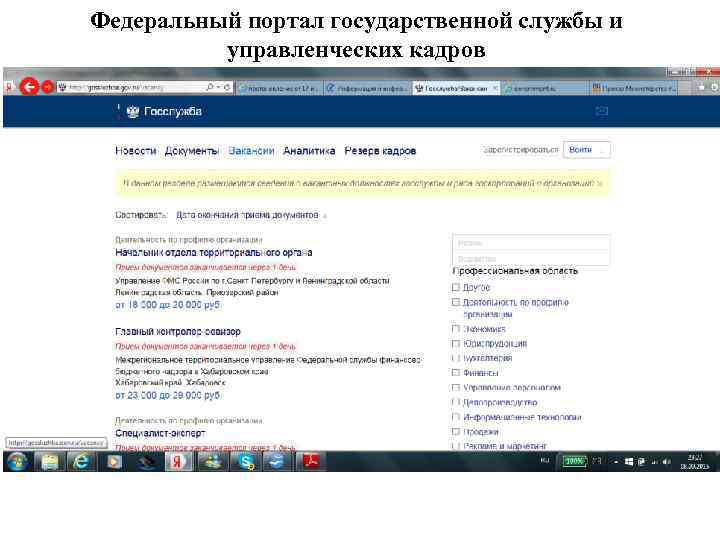Tick Деятельность по профилю организации checkbox
The height and width of the screenshot is (540, 720).
pyautogui.click(x=456, y=302)
